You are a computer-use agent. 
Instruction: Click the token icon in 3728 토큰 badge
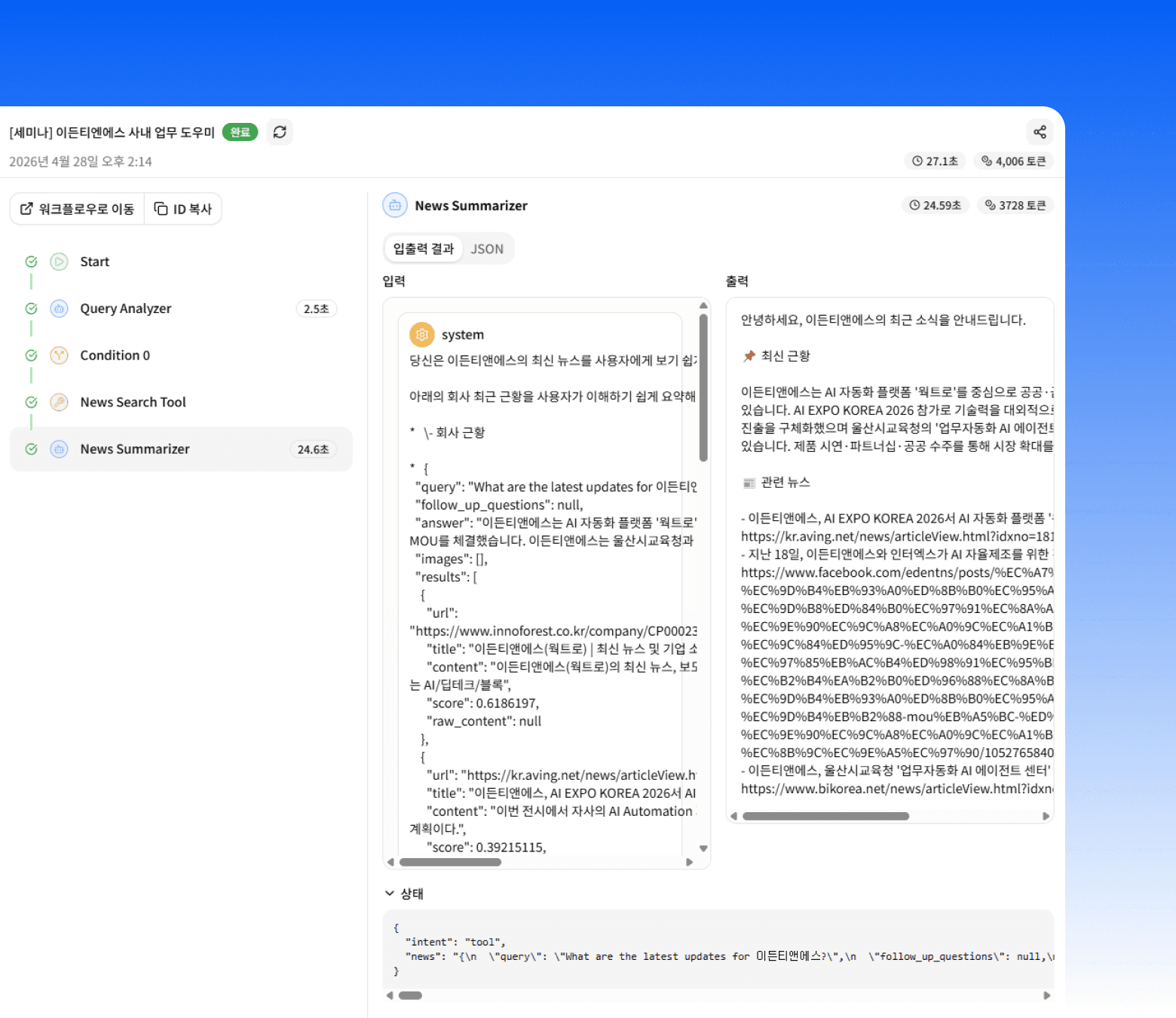[991, 205]
